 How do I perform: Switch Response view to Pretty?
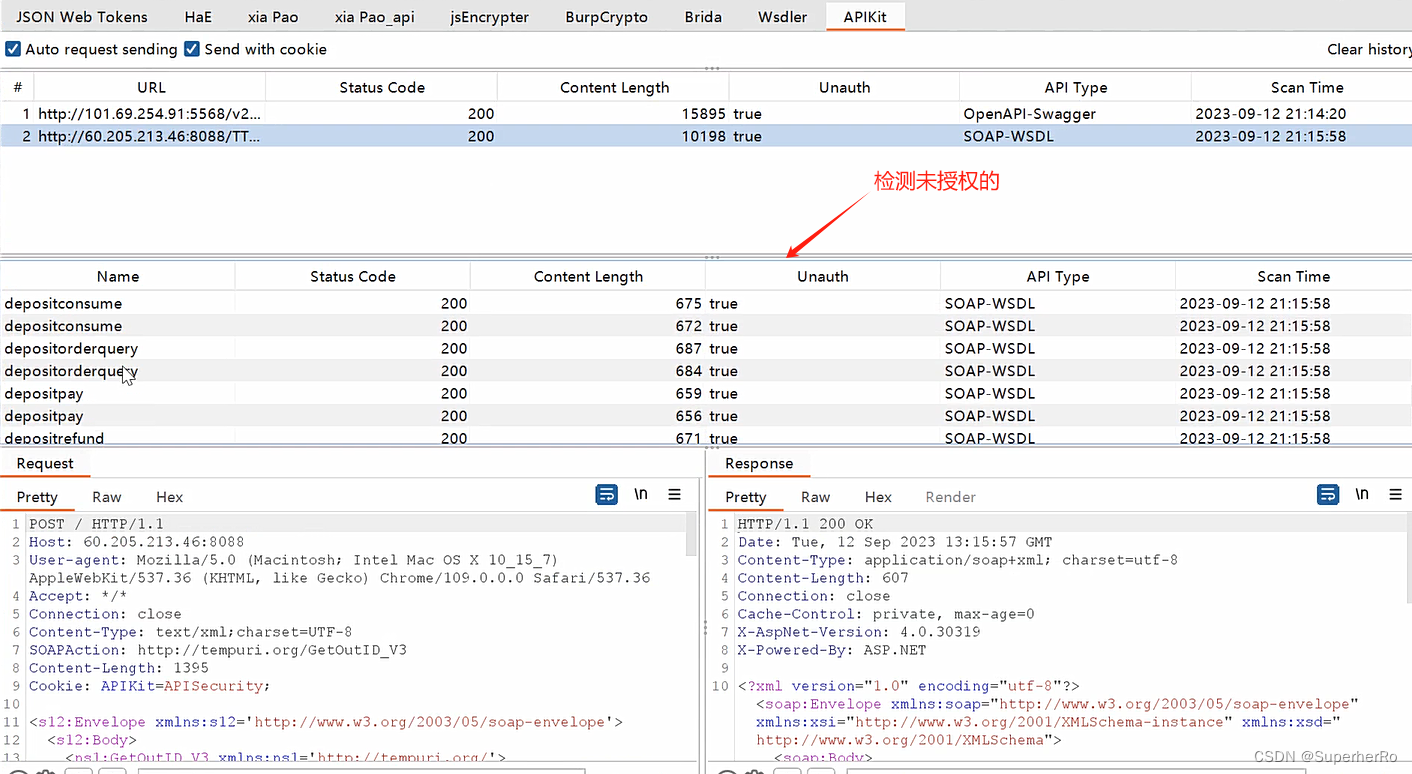tap(746, 497)
